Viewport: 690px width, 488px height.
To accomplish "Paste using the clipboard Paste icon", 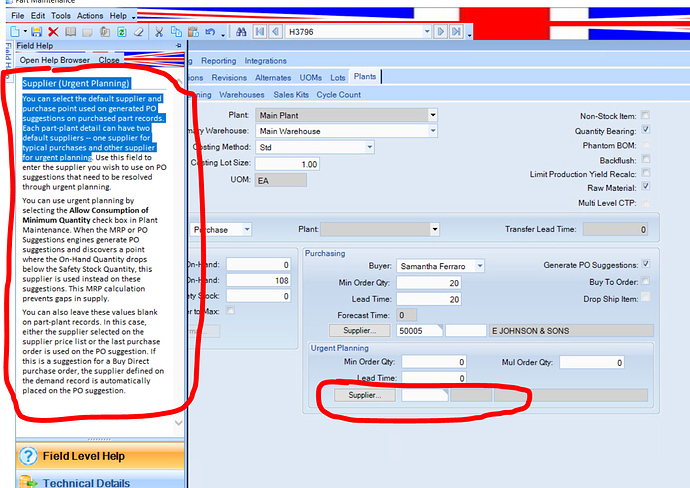I will [x=193, y=32].
